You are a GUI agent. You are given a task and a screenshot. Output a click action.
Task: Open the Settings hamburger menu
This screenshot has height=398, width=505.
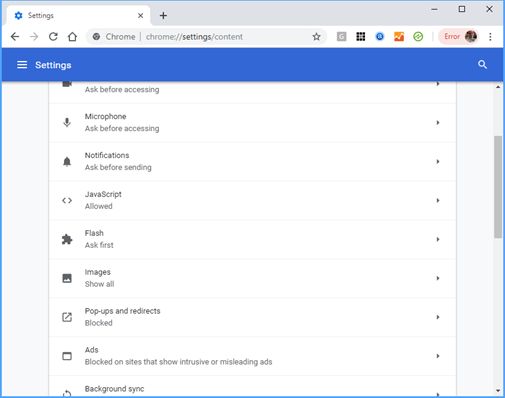point(22,65)
